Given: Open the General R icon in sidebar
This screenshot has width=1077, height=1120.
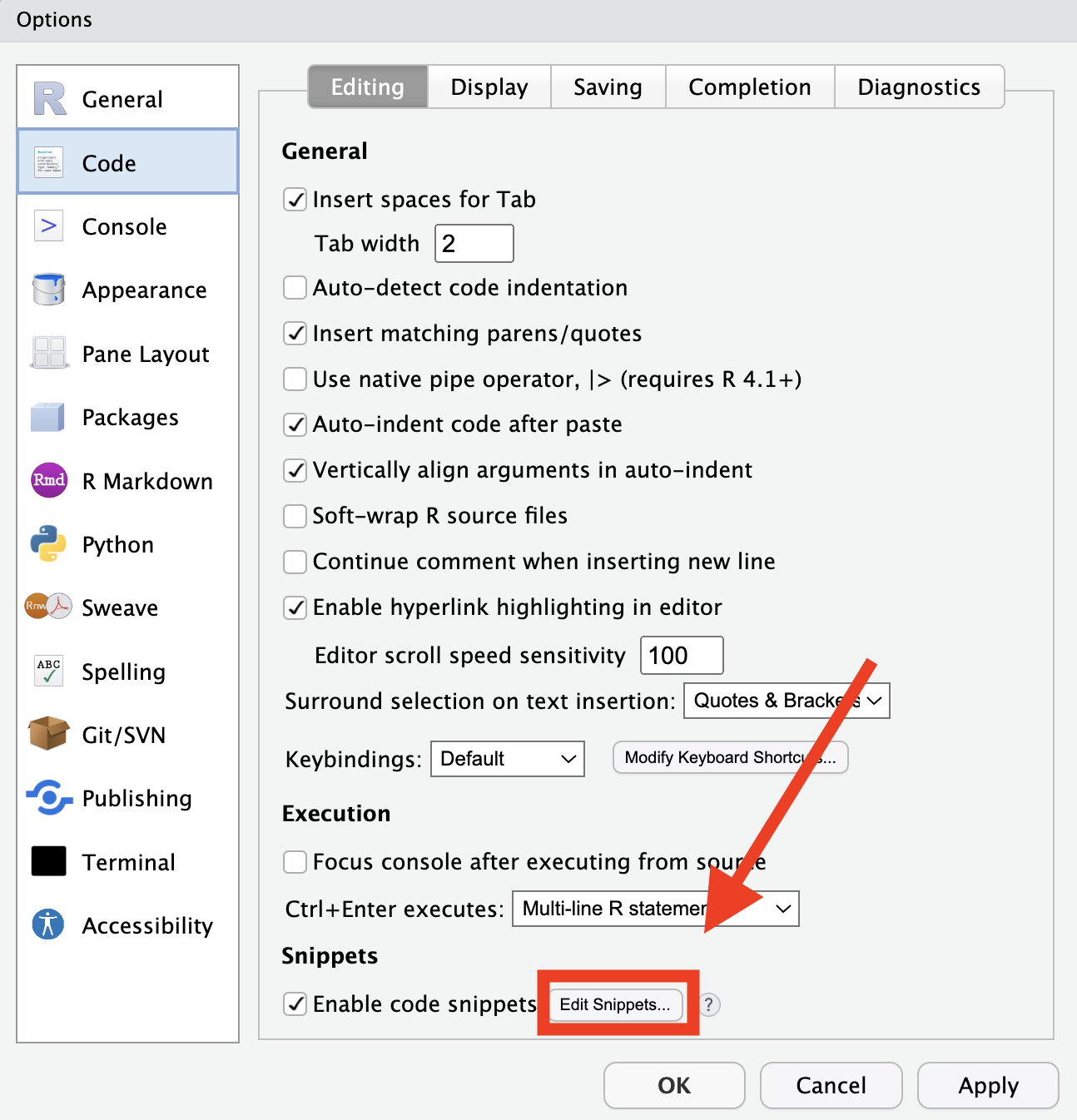Looking at the screenshot, I should [x=50, y=99].
